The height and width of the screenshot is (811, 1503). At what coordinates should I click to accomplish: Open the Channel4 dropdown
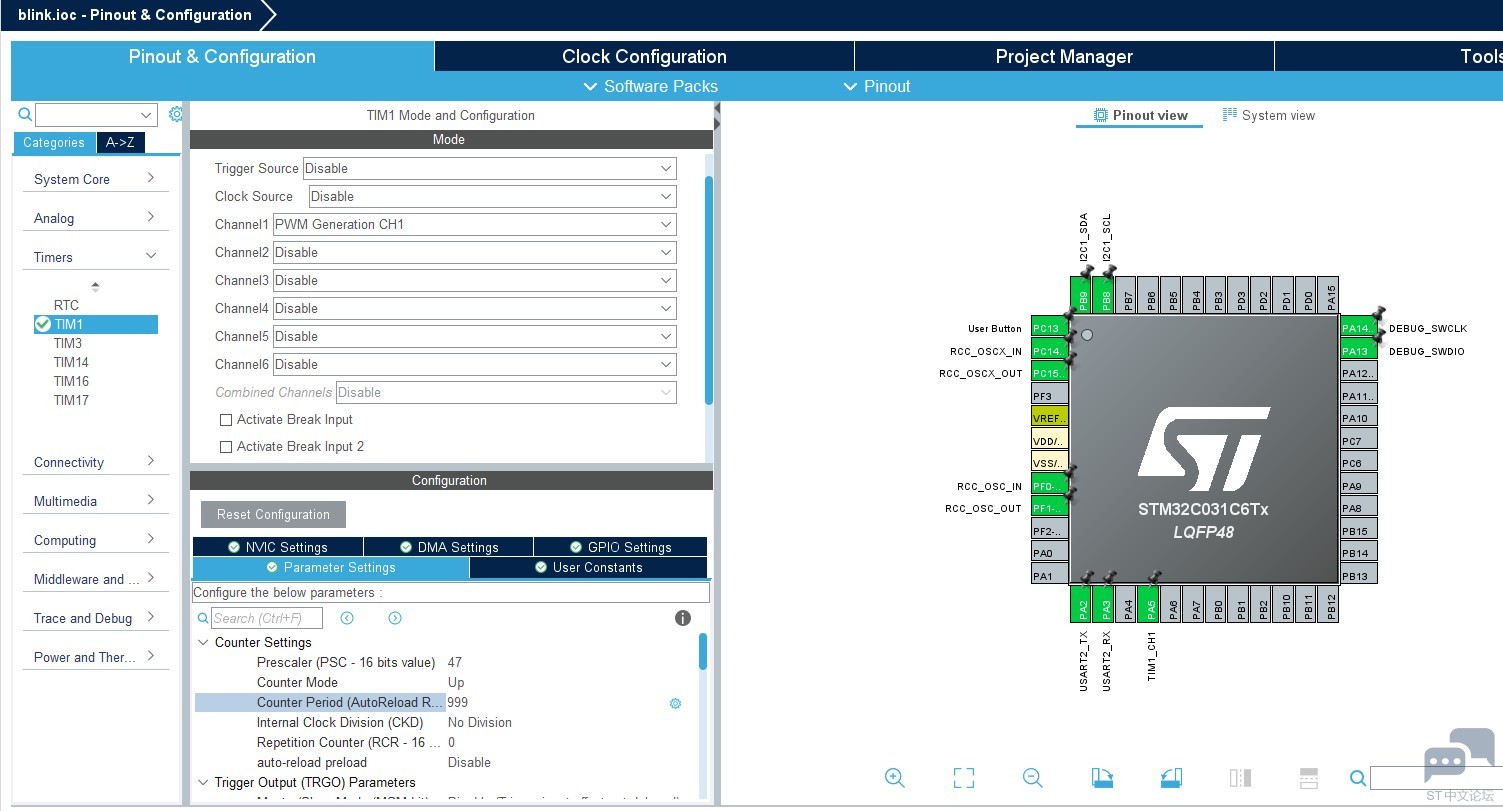(475, 309)
